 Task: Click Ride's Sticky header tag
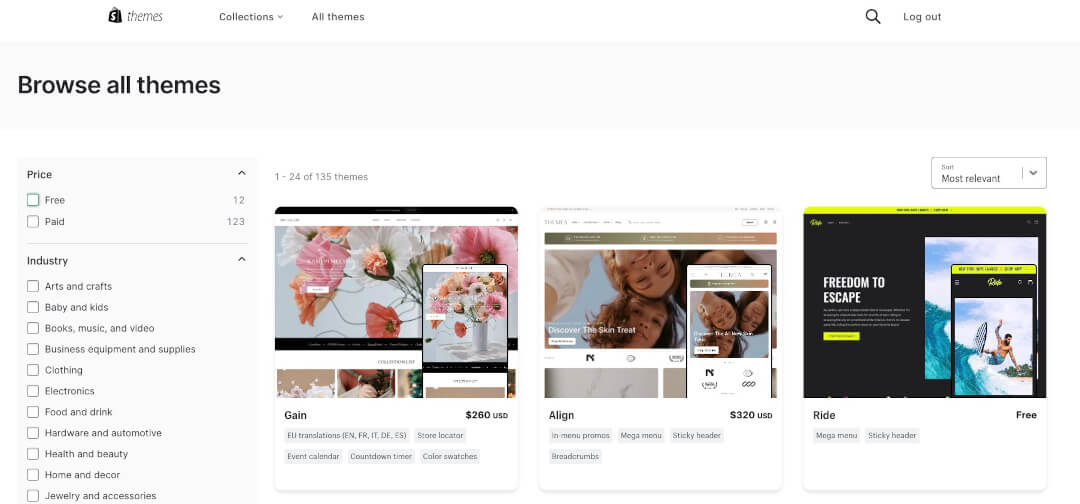pyautogui.click(x=892, y=435)
